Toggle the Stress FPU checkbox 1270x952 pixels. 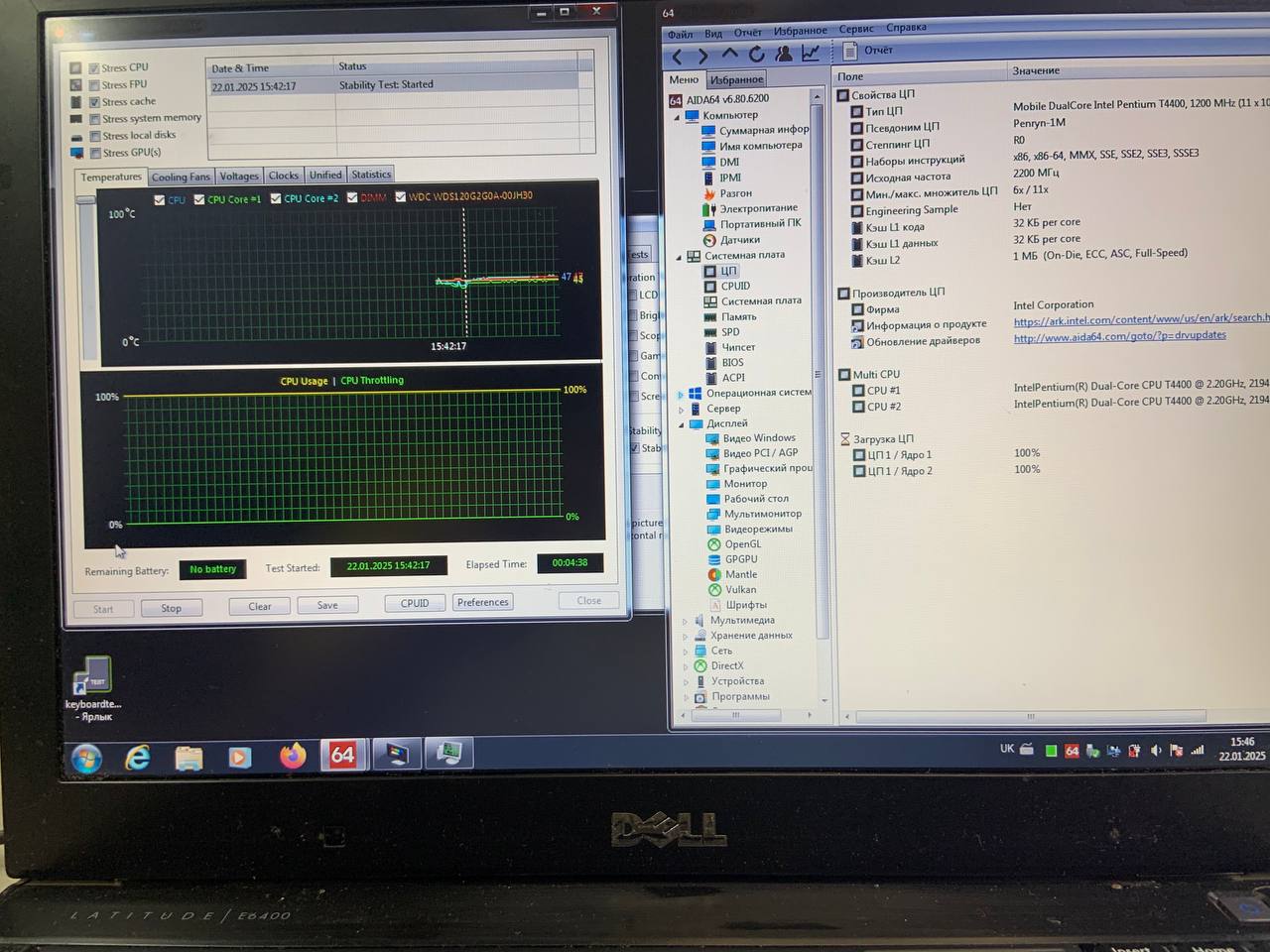[x=94, y=85]
